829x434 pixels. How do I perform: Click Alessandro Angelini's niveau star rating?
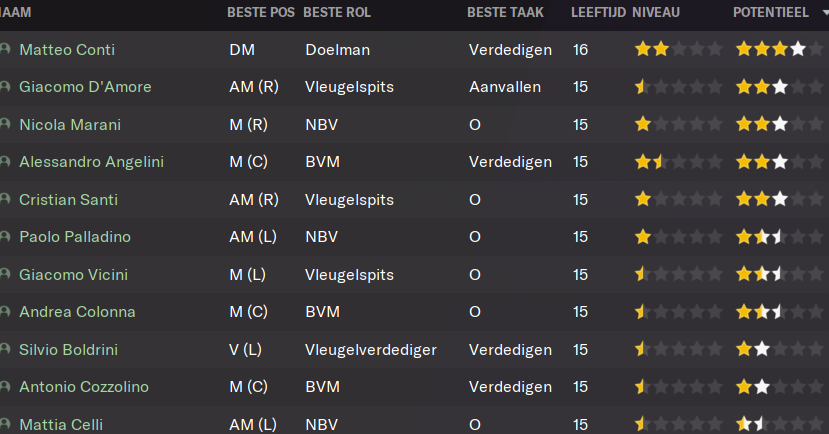[678, 162]
